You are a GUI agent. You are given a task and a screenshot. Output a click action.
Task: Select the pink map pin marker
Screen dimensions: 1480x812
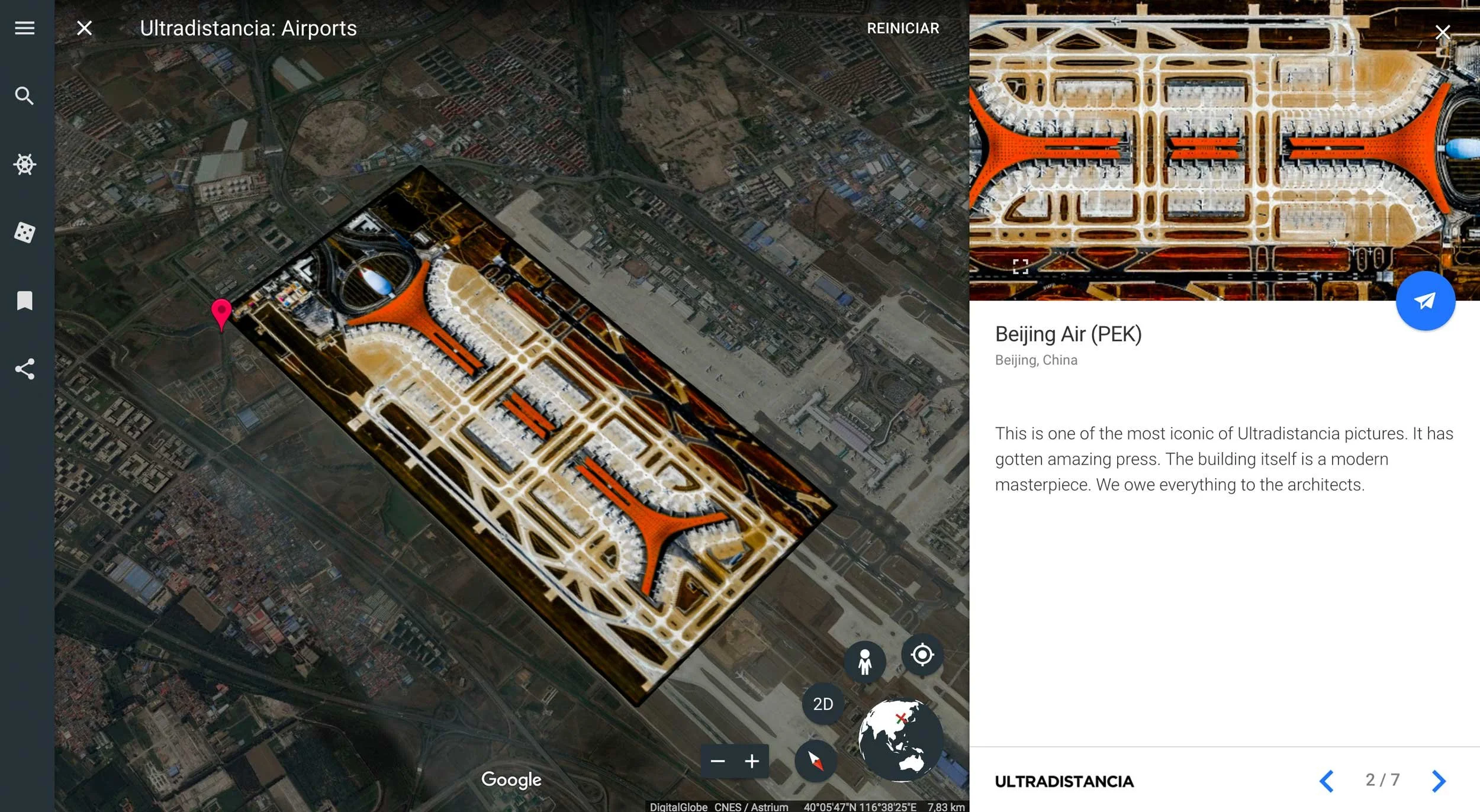tap(221, 314)
